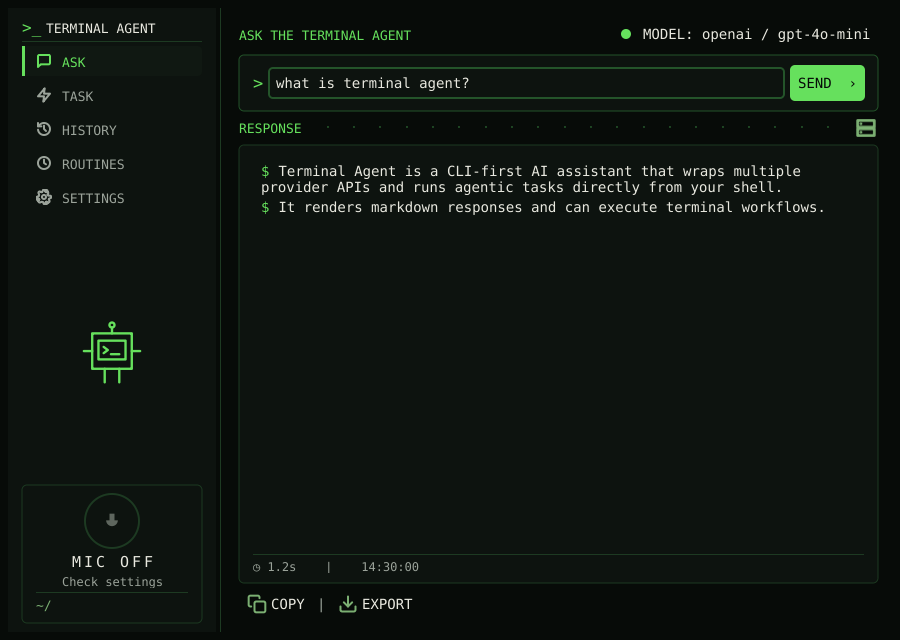
Task: Export the response
Action: [376, 604]
